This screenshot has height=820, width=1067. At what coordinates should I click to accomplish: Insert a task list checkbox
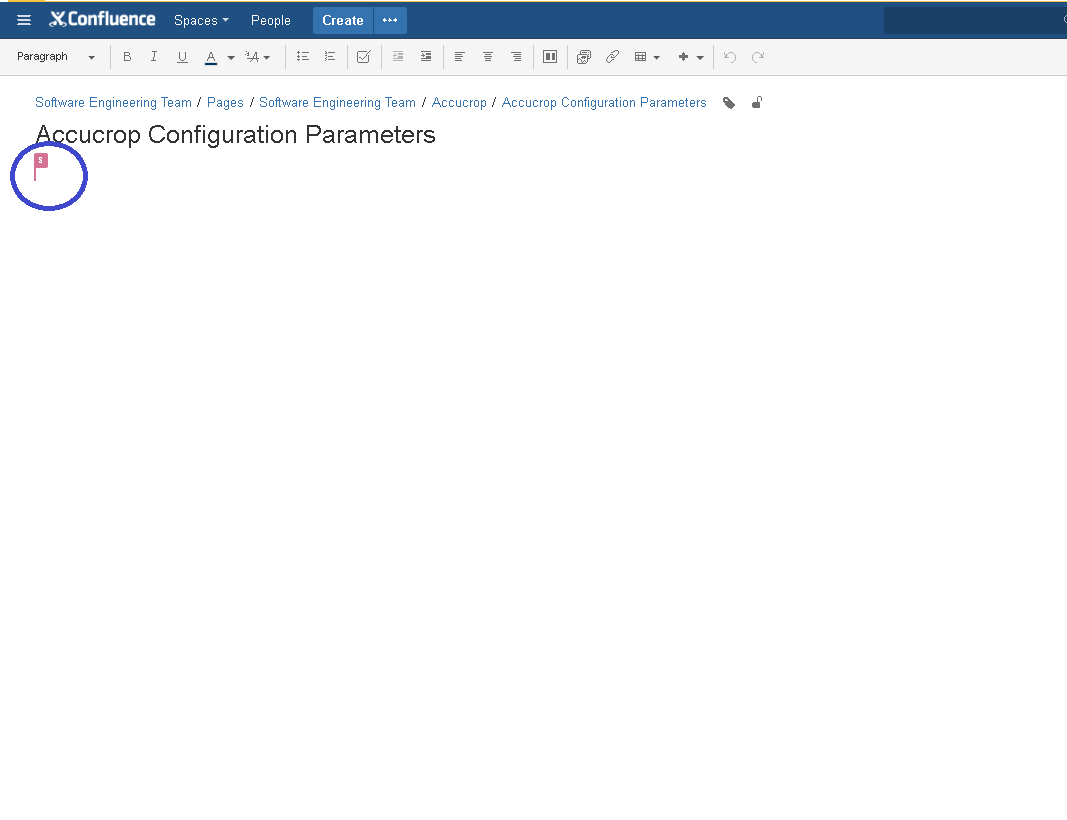(363, 56)
